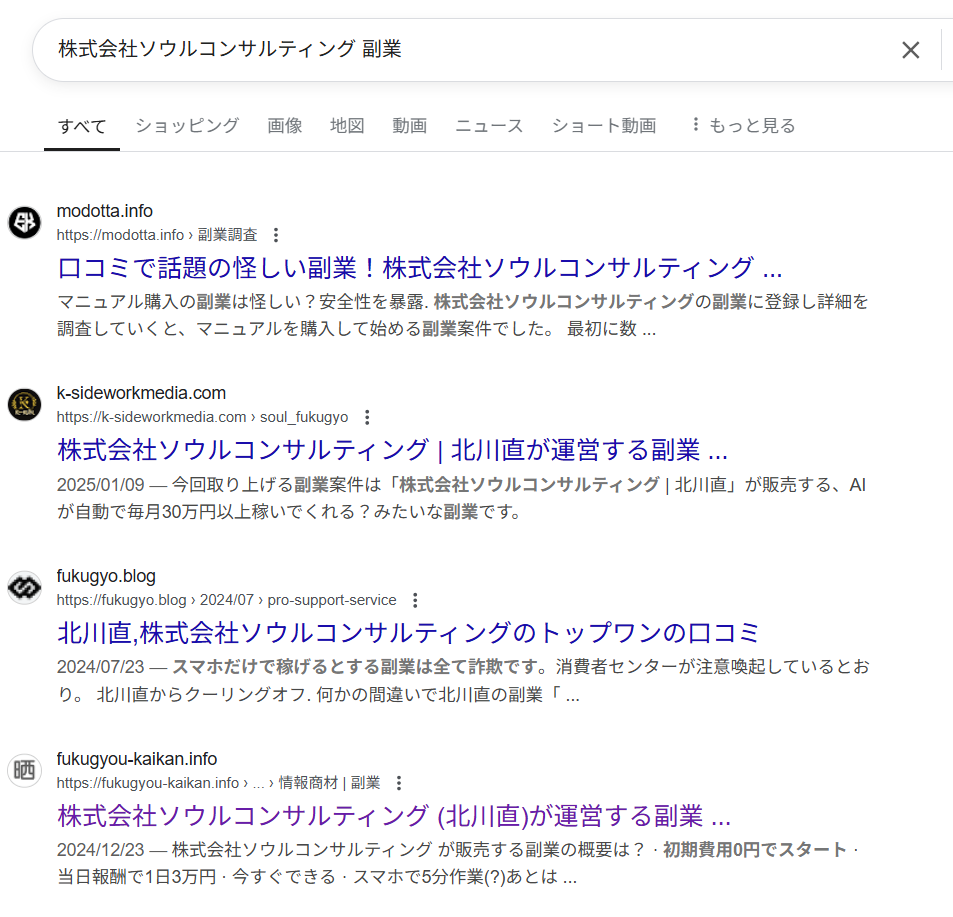Screen dimensions: 953x917
Task: Switch to the 動画 tab
Action: click(410, 126)
